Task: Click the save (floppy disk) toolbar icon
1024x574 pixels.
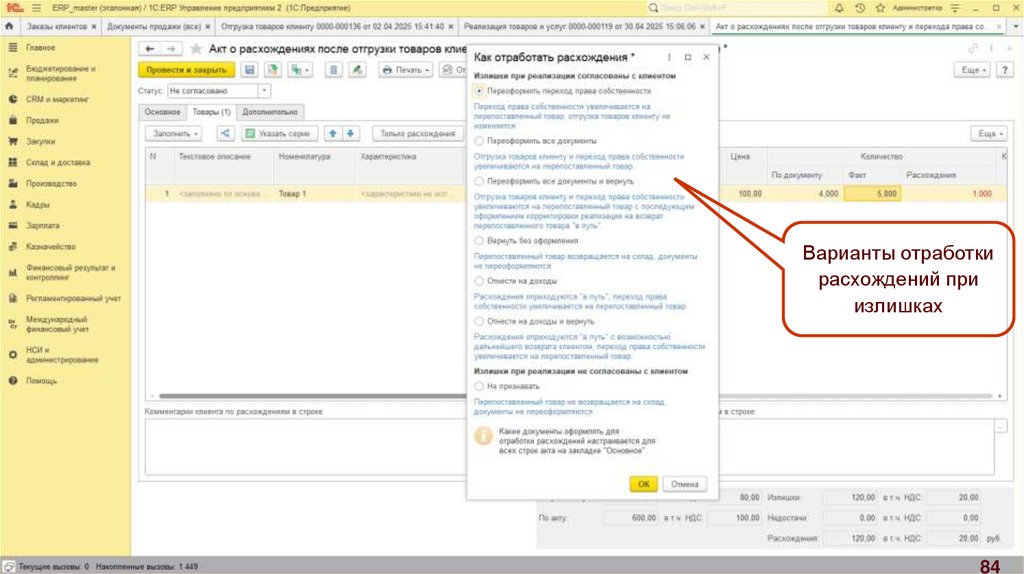Action: 250,70
